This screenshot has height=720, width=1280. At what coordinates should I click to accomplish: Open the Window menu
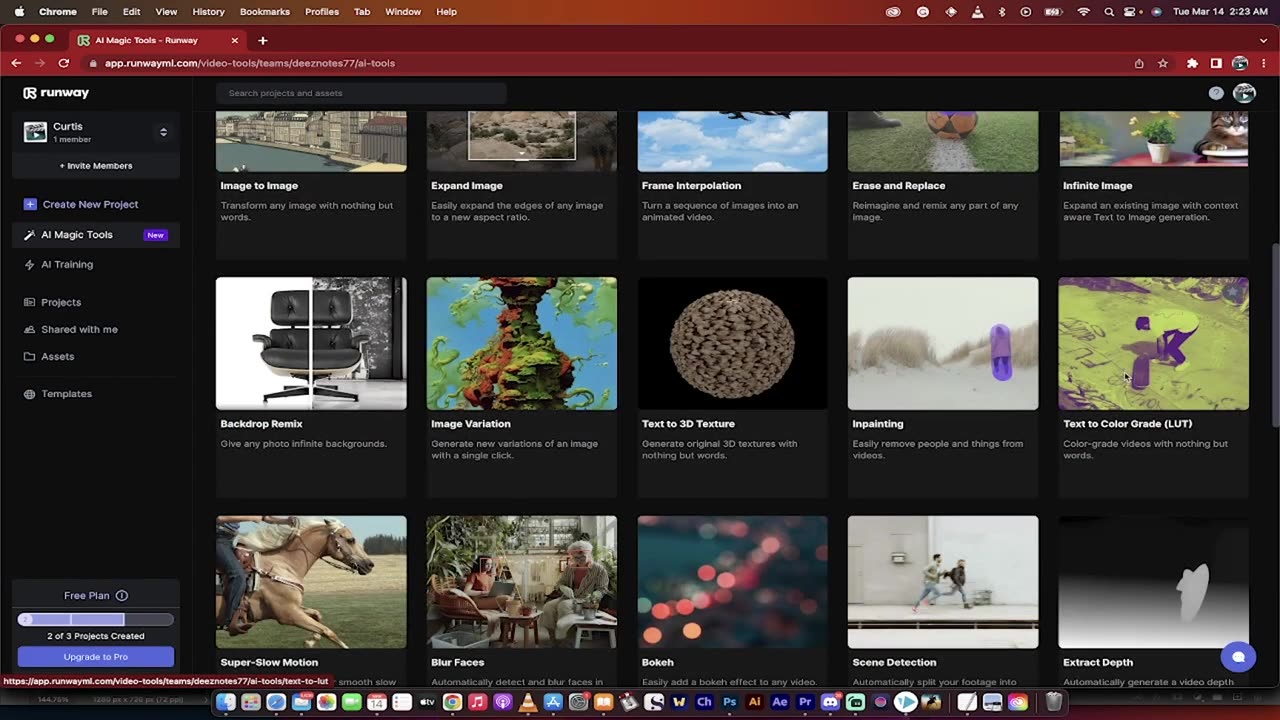(403, 12)
